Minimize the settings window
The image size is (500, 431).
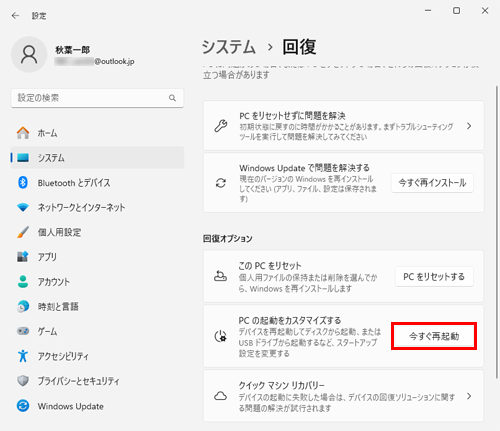pyautogui.click(x=428, y=11)
